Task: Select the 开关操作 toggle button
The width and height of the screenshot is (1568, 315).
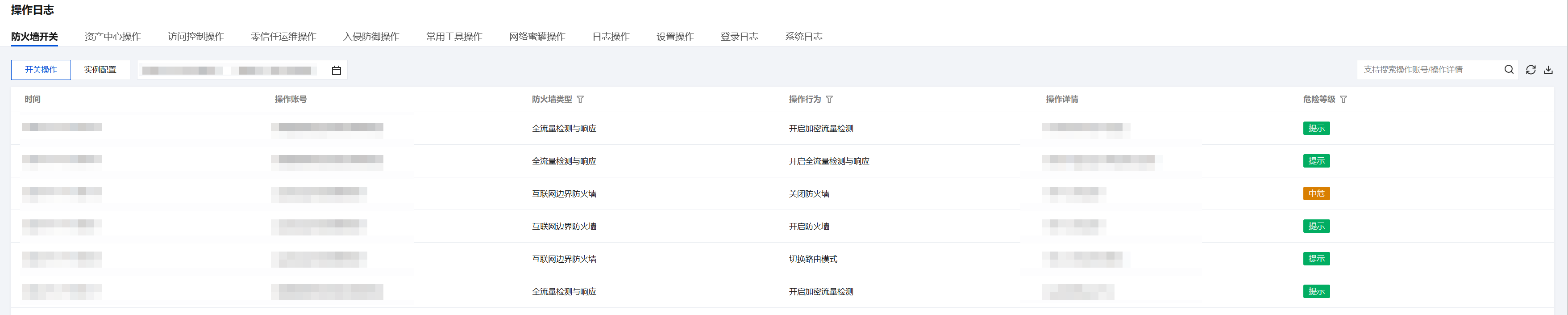Action: click(x=41, y=70)
